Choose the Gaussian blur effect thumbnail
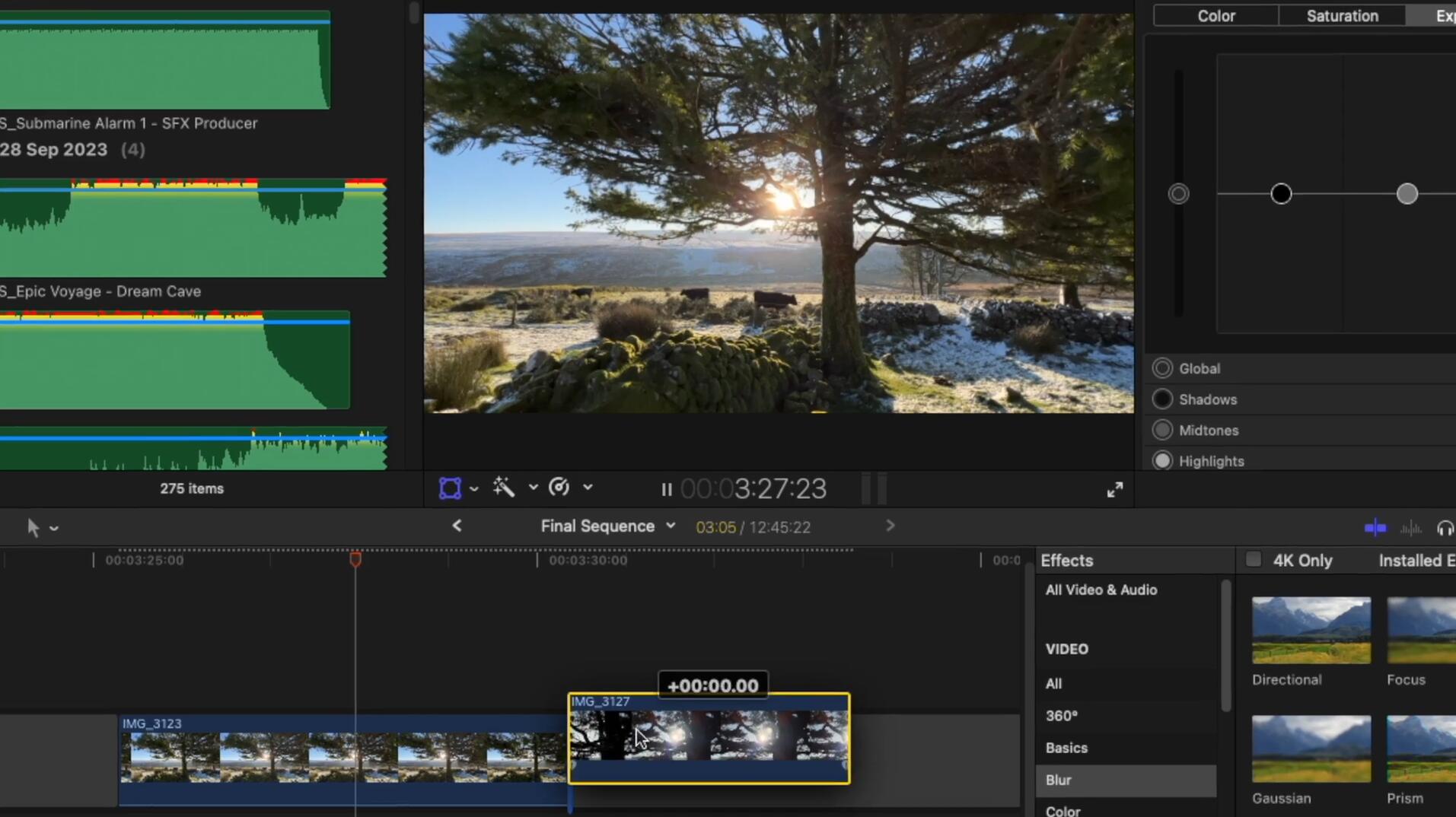 1311,749
